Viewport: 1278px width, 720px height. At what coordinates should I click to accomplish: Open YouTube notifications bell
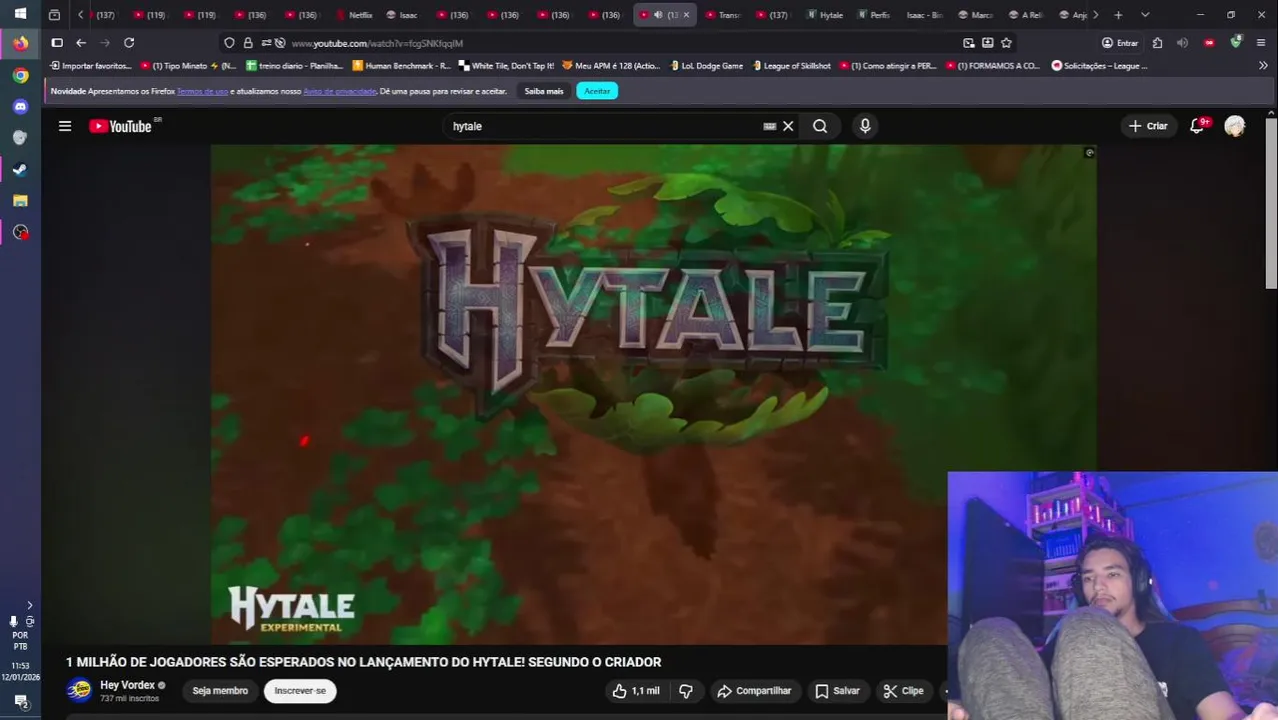tap(1197, 126)
